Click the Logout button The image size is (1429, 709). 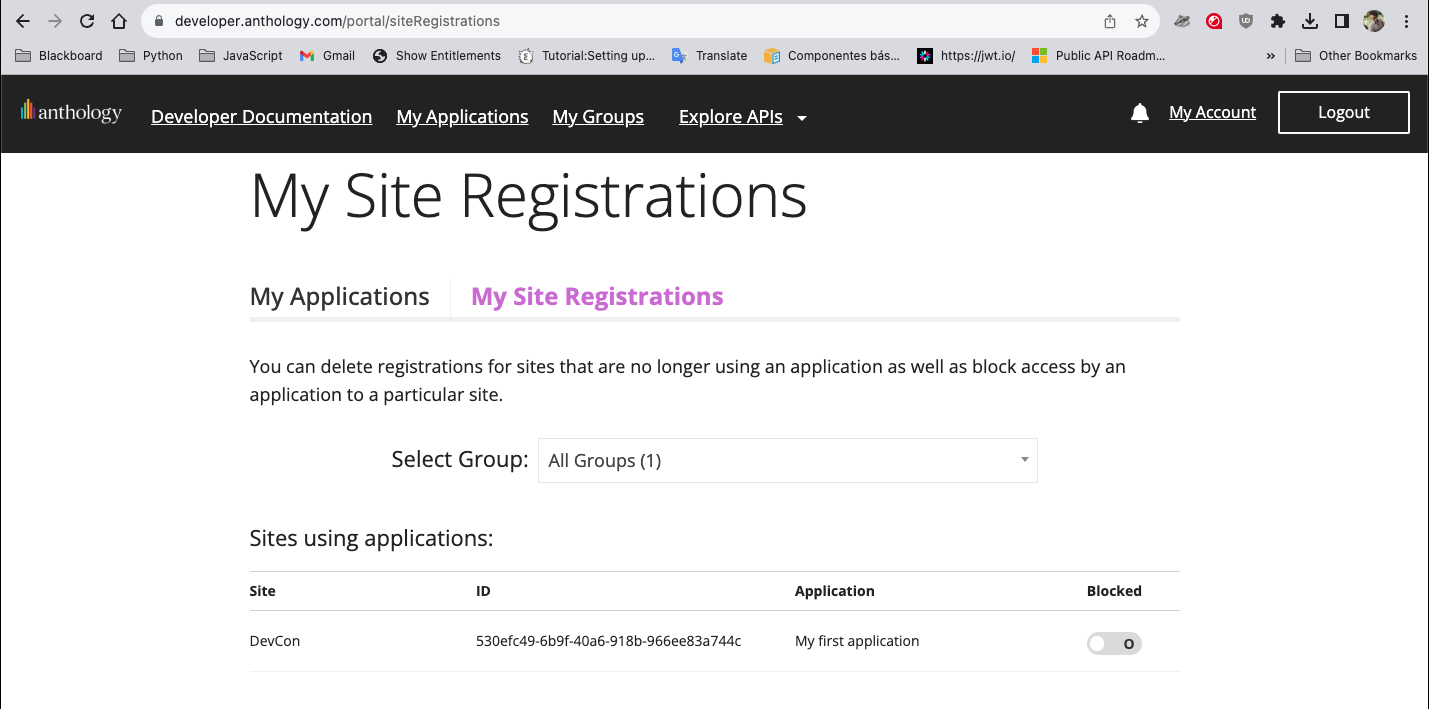point(1344,112)
